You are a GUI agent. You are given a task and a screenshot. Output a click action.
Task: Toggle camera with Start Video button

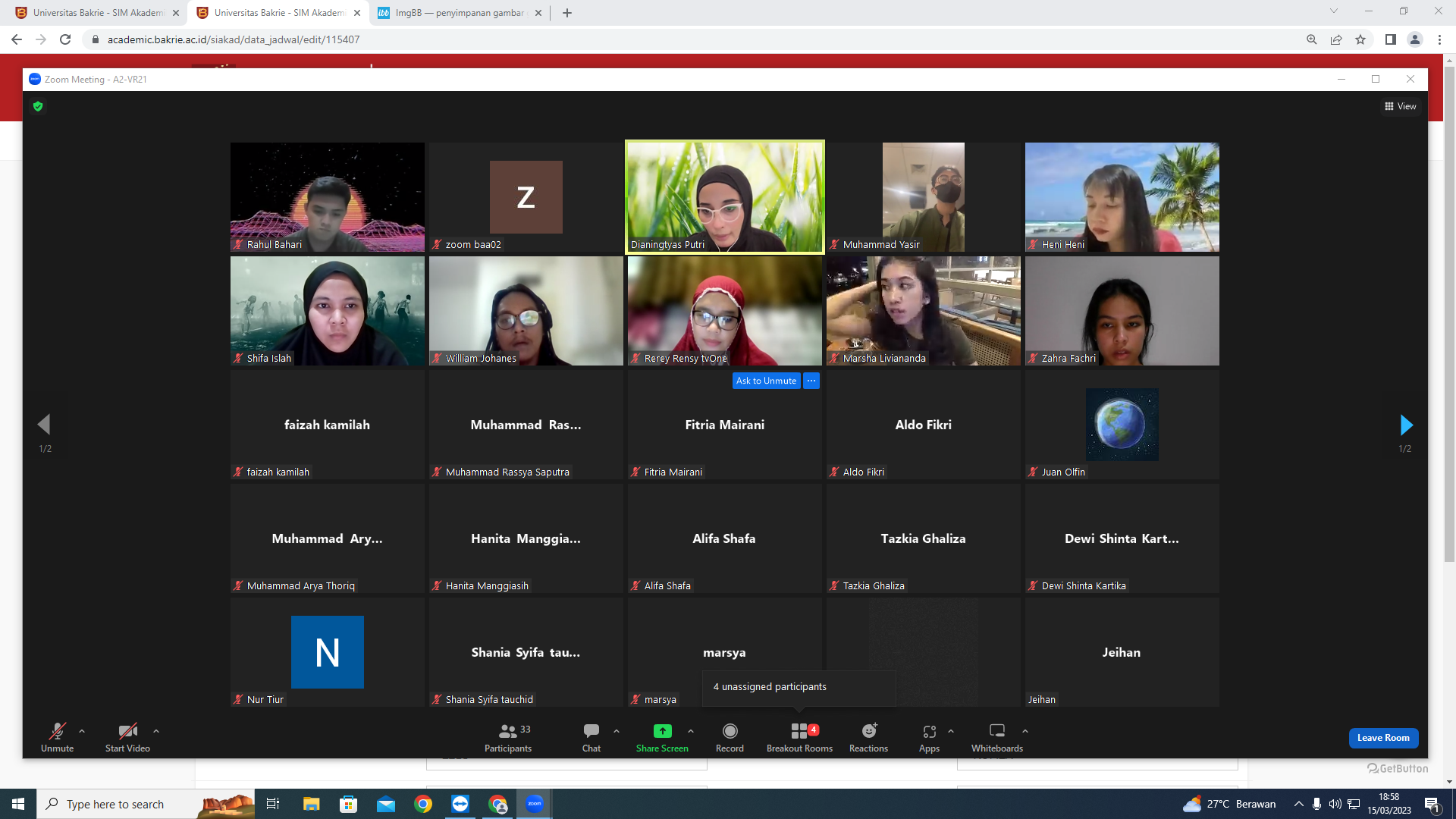click(x=127, y=738)
